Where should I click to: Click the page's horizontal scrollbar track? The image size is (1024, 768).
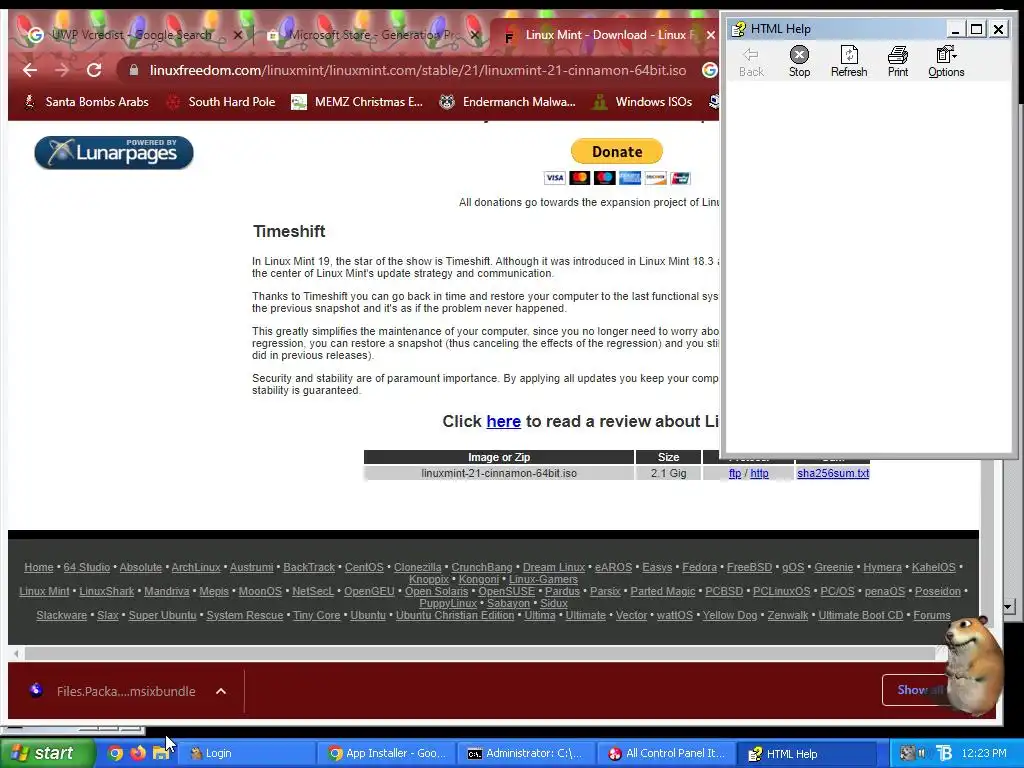pos(480,653)
